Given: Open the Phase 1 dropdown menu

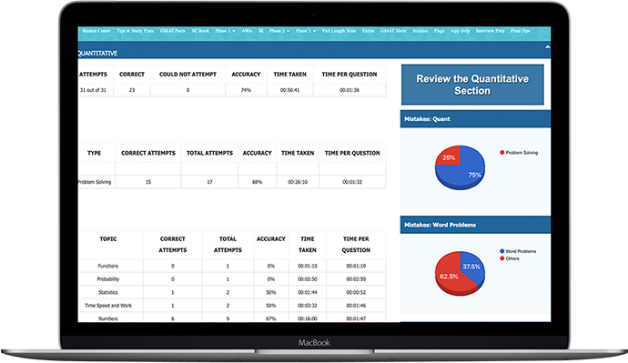Looking at the screenshot, I should click(x=225, y=31).
